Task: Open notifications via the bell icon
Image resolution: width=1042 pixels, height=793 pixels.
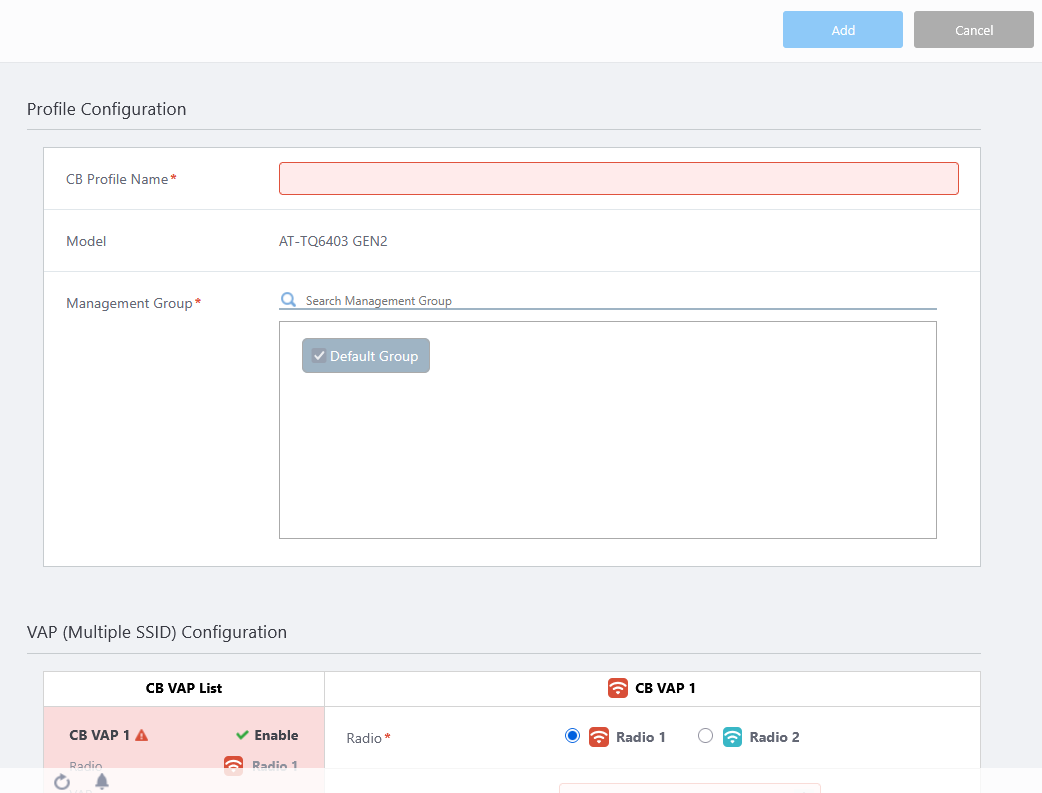Action: (x=102, y=781)
